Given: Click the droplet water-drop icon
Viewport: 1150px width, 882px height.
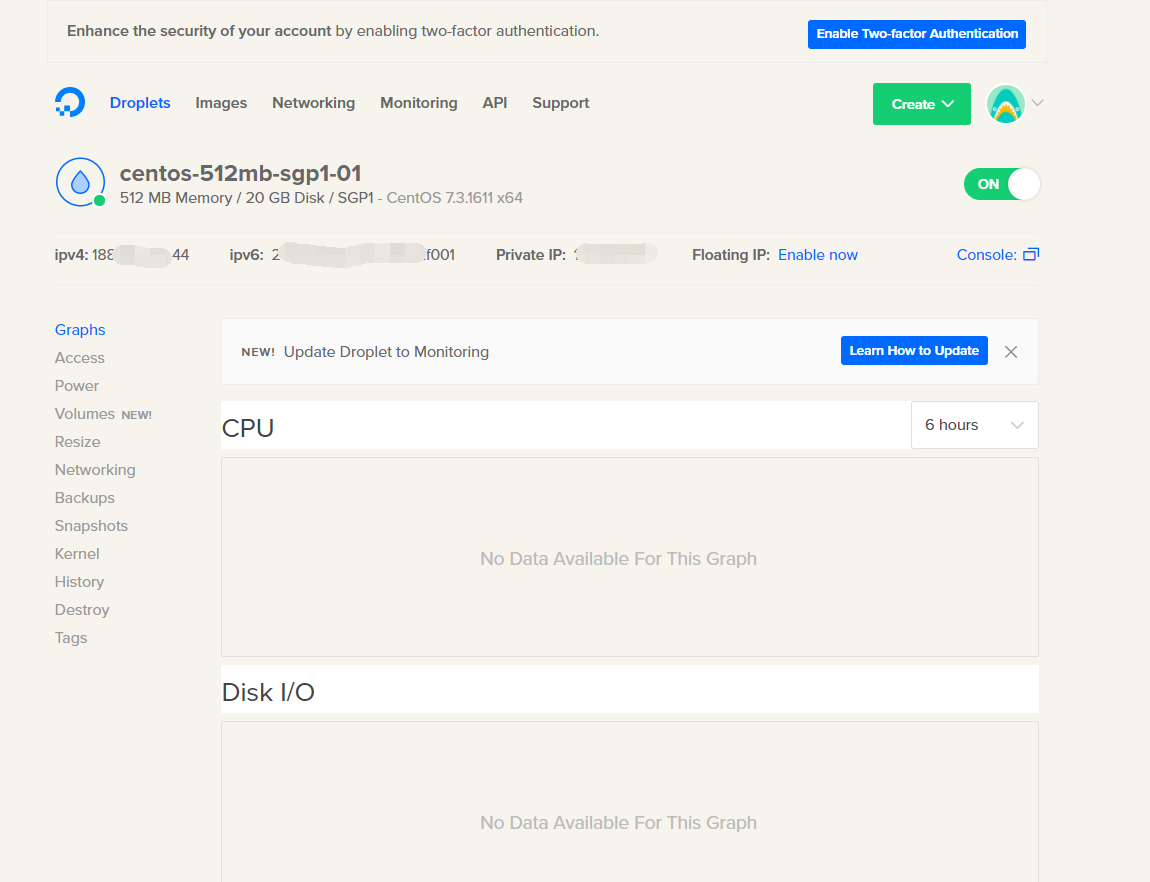Looking at the screenshot, I should 80,182.
